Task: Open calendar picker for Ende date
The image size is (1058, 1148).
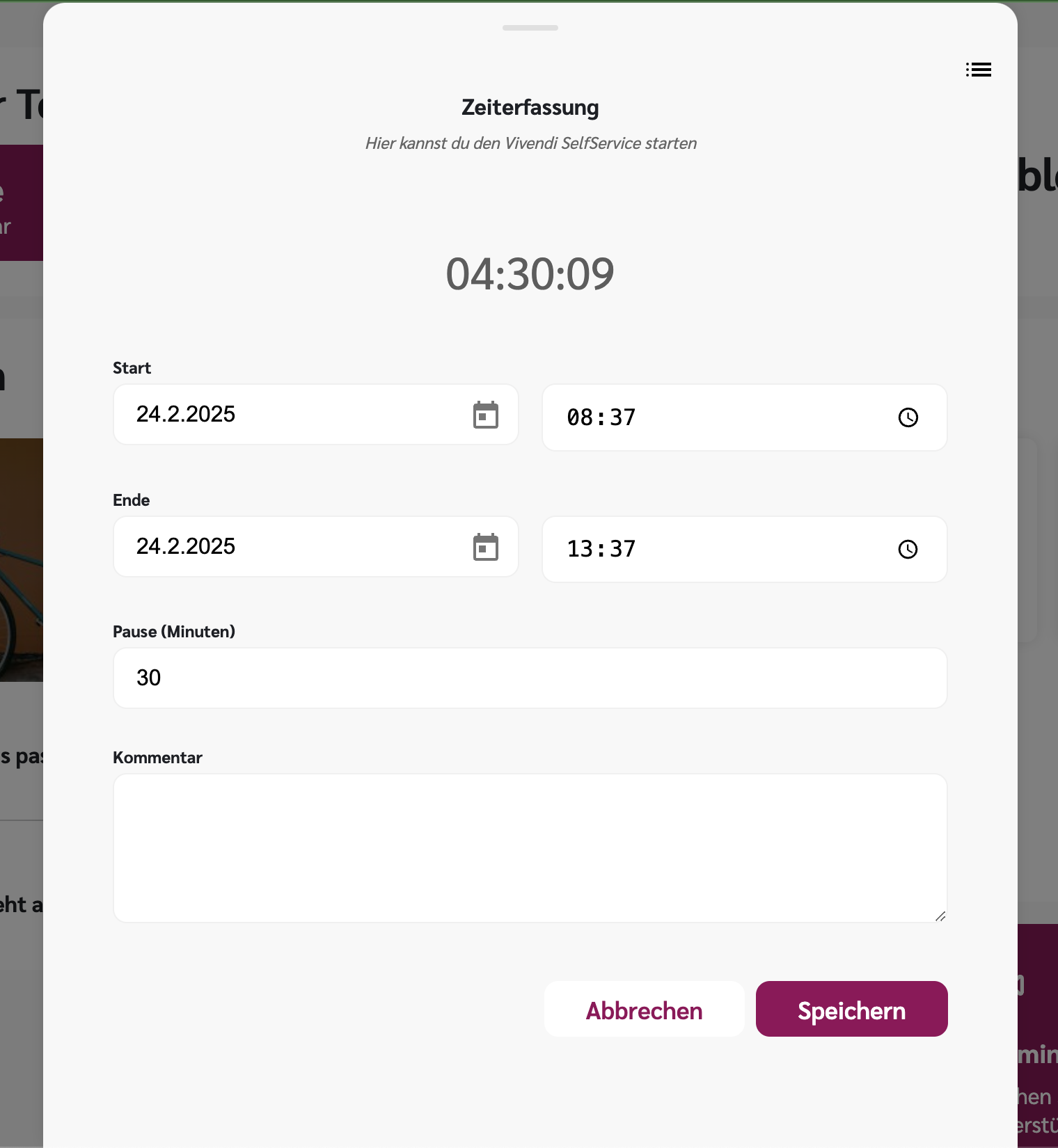Action: [x=485, y=548]
